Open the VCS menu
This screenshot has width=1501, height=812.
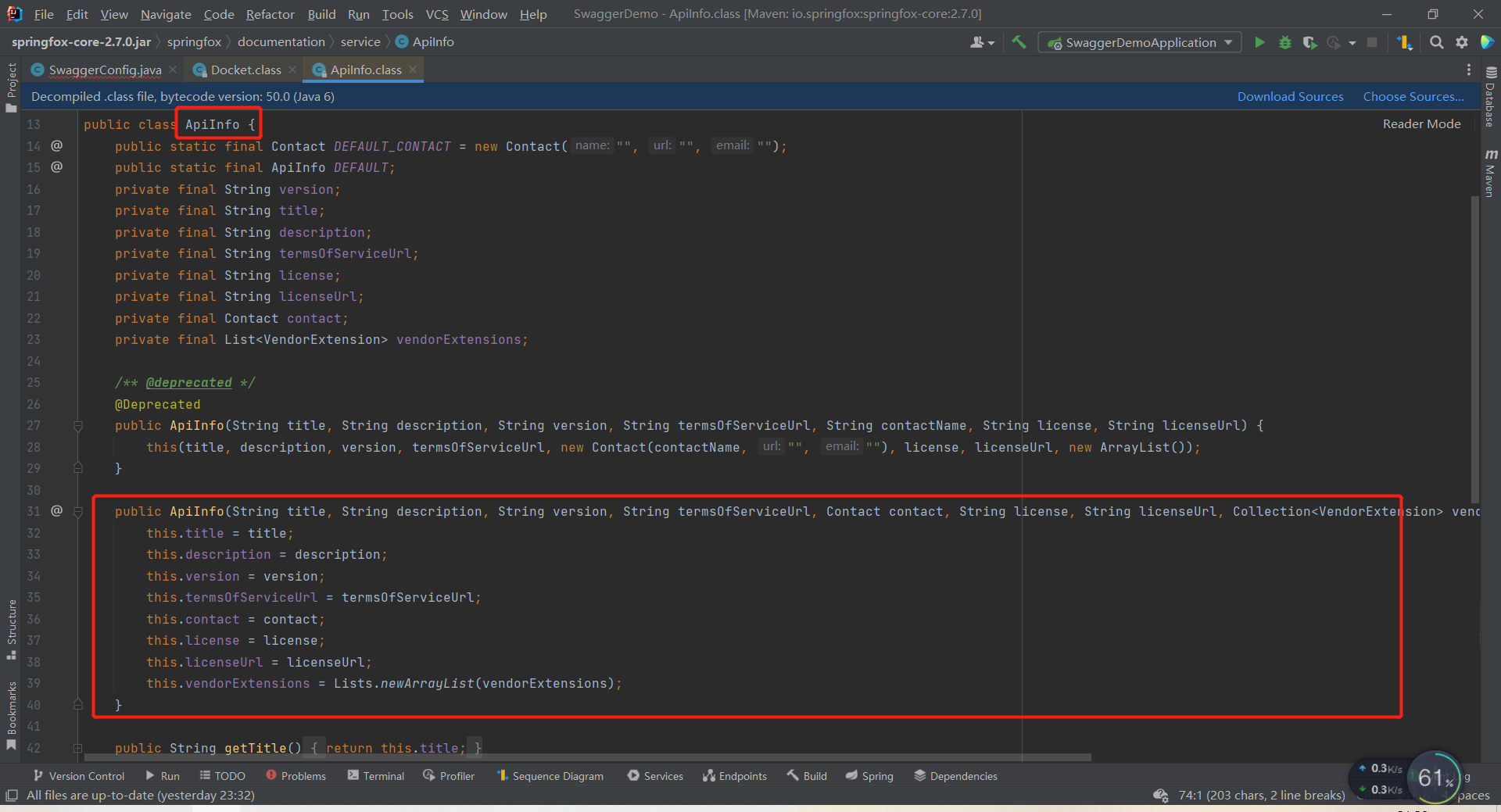click(437, 14)
